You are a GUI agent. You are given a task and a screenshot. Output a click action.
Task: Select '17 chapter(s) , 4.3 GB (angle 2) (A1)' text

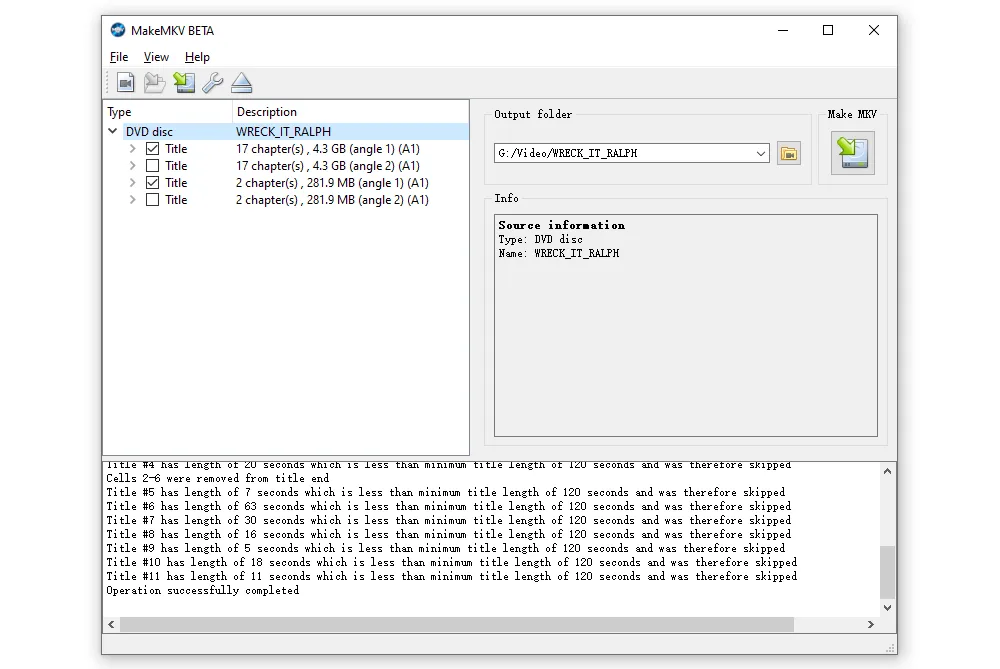point(328,166)
